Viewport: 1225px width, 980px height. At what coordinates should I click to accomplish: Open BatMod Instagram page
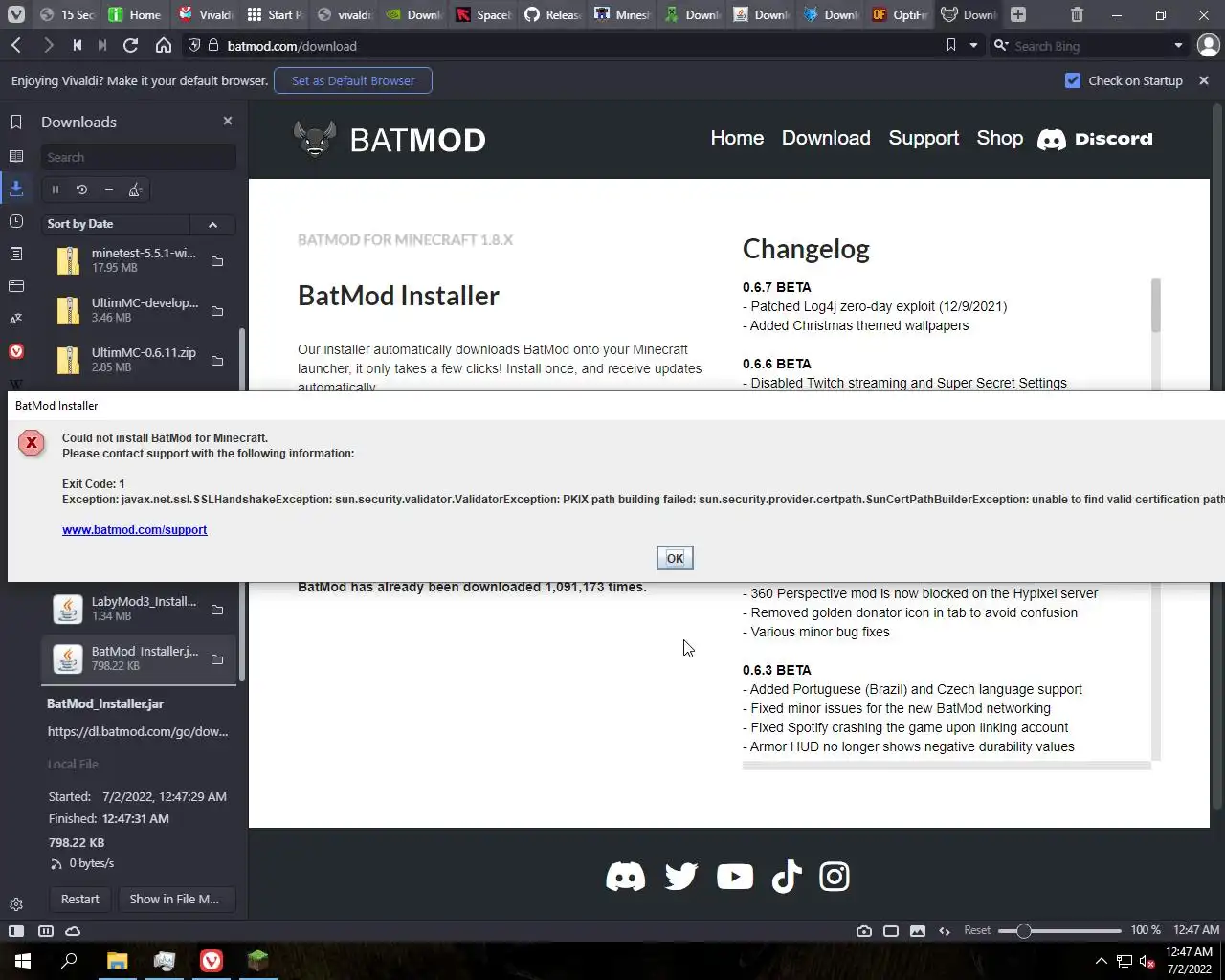click(835, 877)
